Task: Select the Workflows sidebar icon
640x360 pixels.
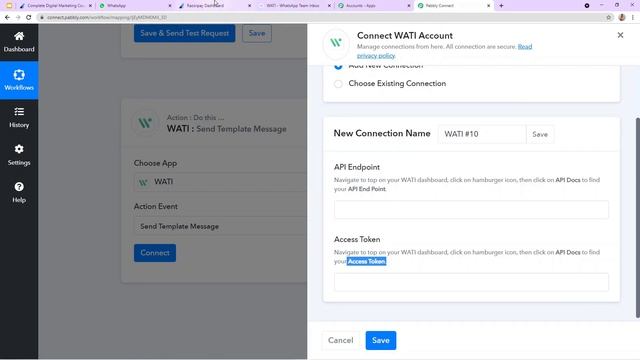Action: 19,80
